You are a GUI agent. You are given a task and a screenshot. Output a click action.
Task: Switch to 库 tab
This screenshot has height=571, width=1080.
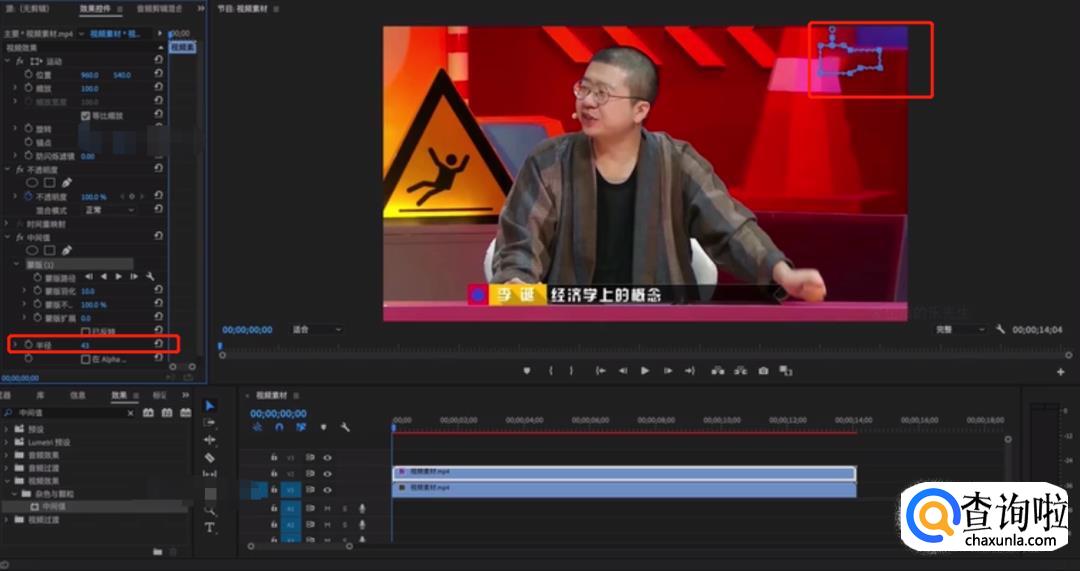(40, 395)
